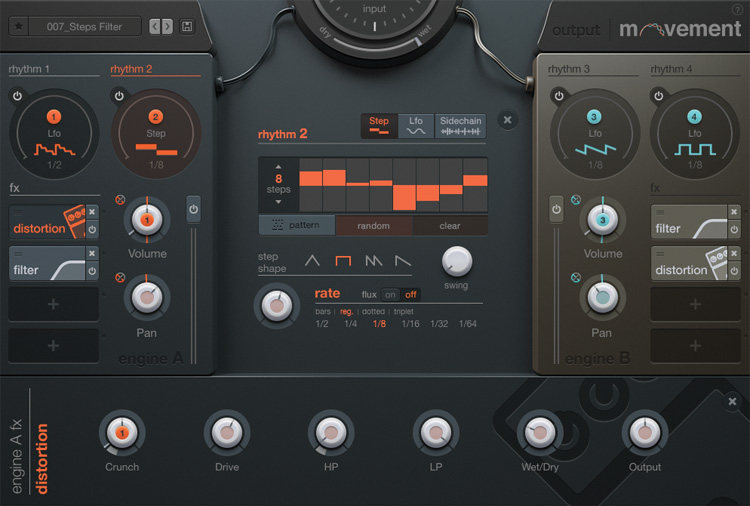
Task: Clear engine A Volume modulation assignment icon
Action: pos(120,199)
